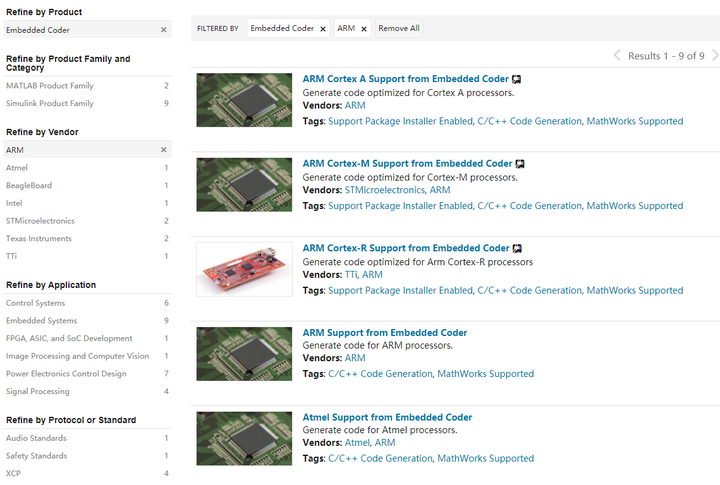The image size is (720, 485).
Task: Click the Remove All filters button
Action: pos(399,28)
